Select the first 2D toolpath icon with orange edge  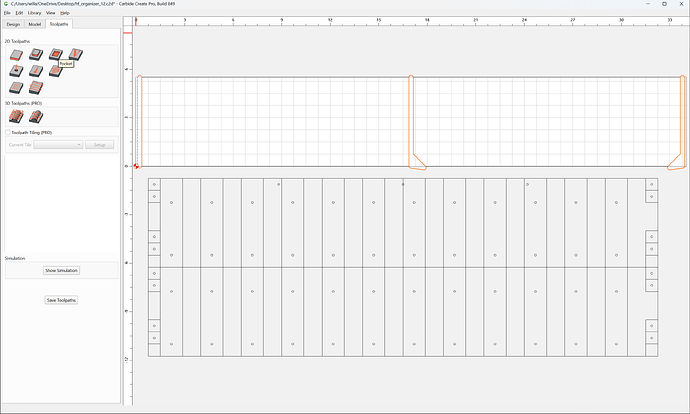[16, 55]
